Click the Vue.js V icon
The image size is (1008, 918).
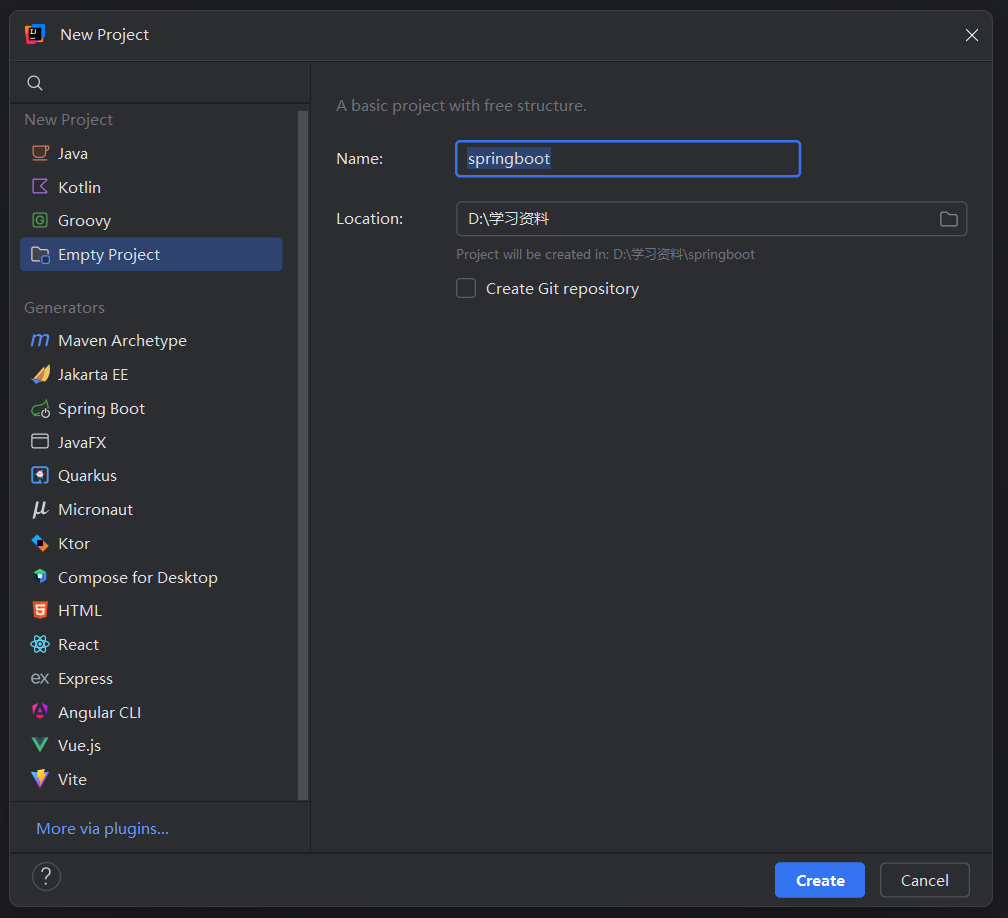coord(40,745)
